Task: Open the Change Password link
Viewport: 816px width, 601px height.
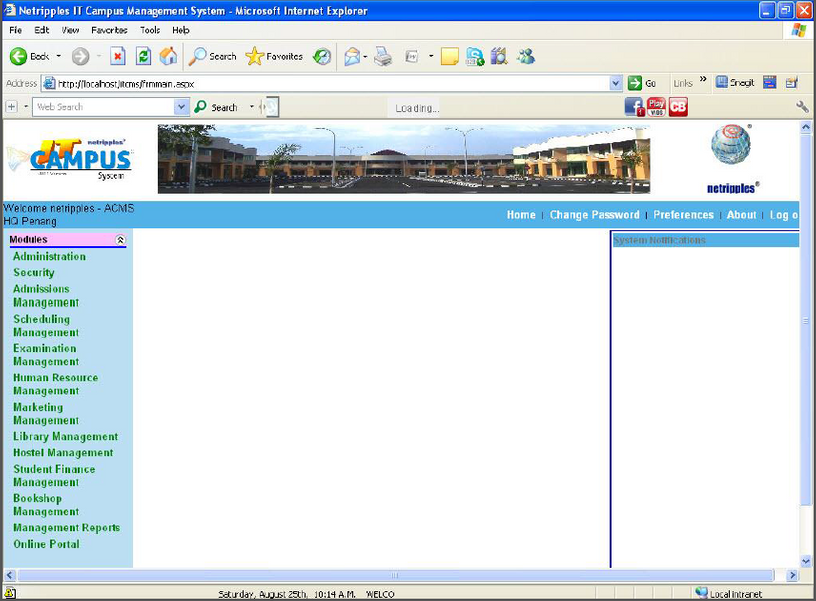Action: click(594, 215)
